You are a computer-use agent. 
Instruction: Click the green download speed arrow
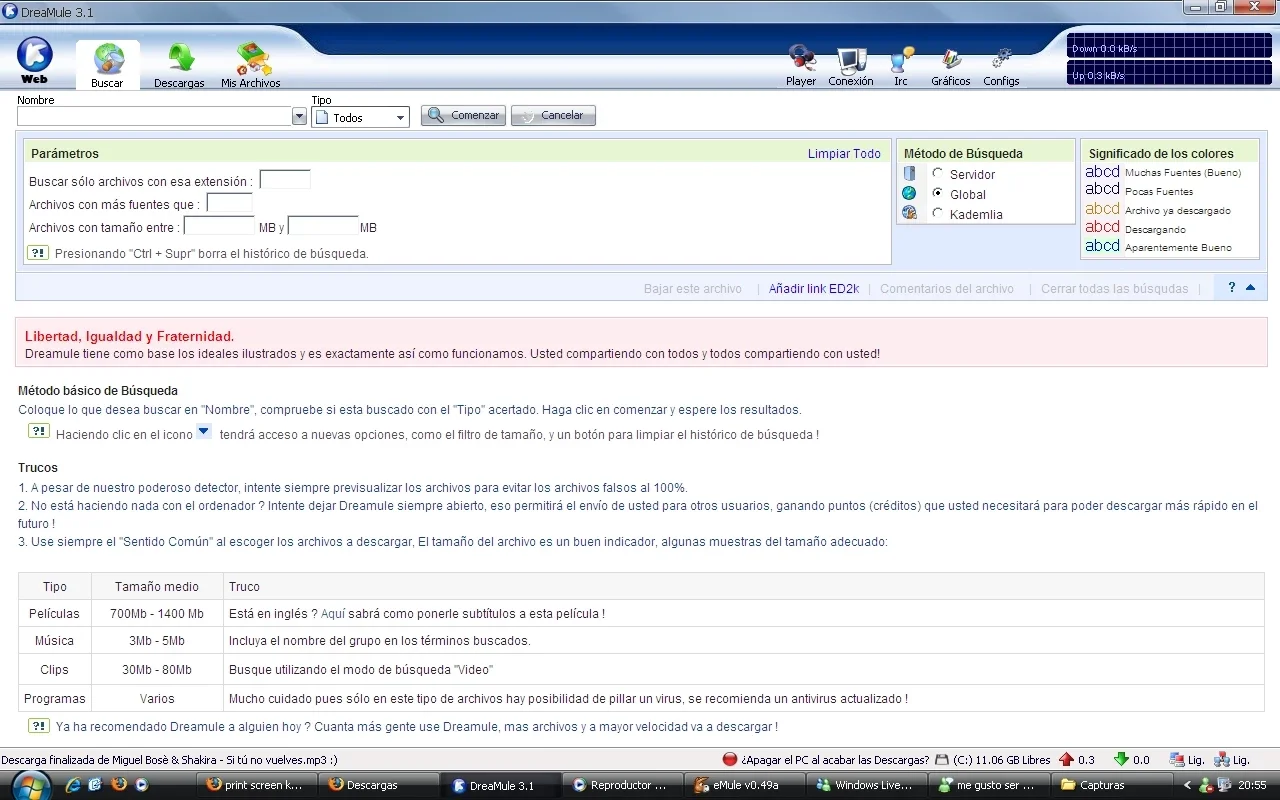pos(1121,759)
